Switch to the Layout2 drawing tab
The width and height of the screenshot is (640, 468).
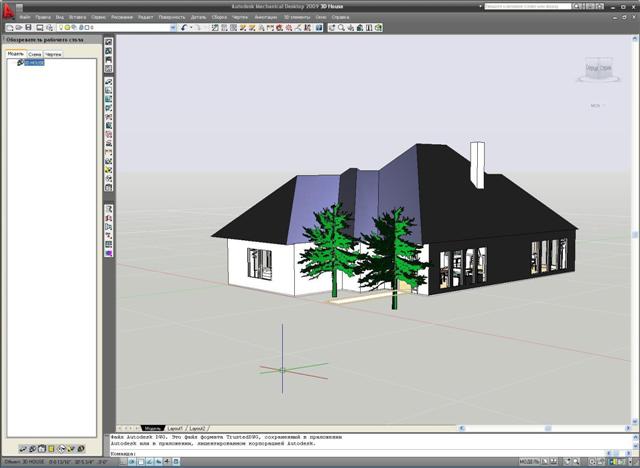click(x=198, y=428)
